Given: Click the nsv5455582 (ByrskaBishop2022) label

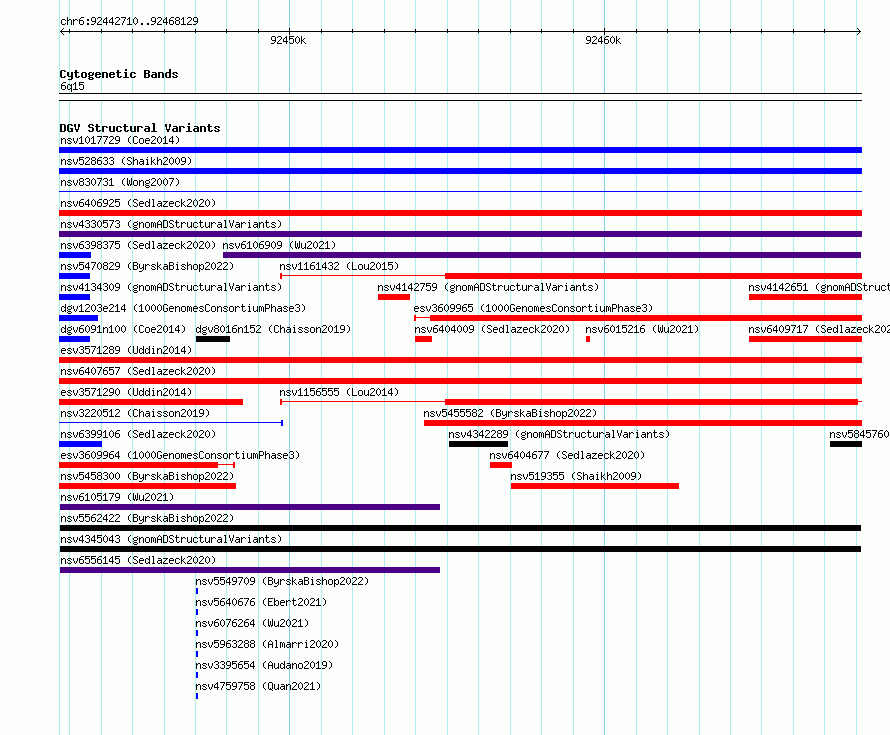Looking at the screenshot, I should point(510,413).
